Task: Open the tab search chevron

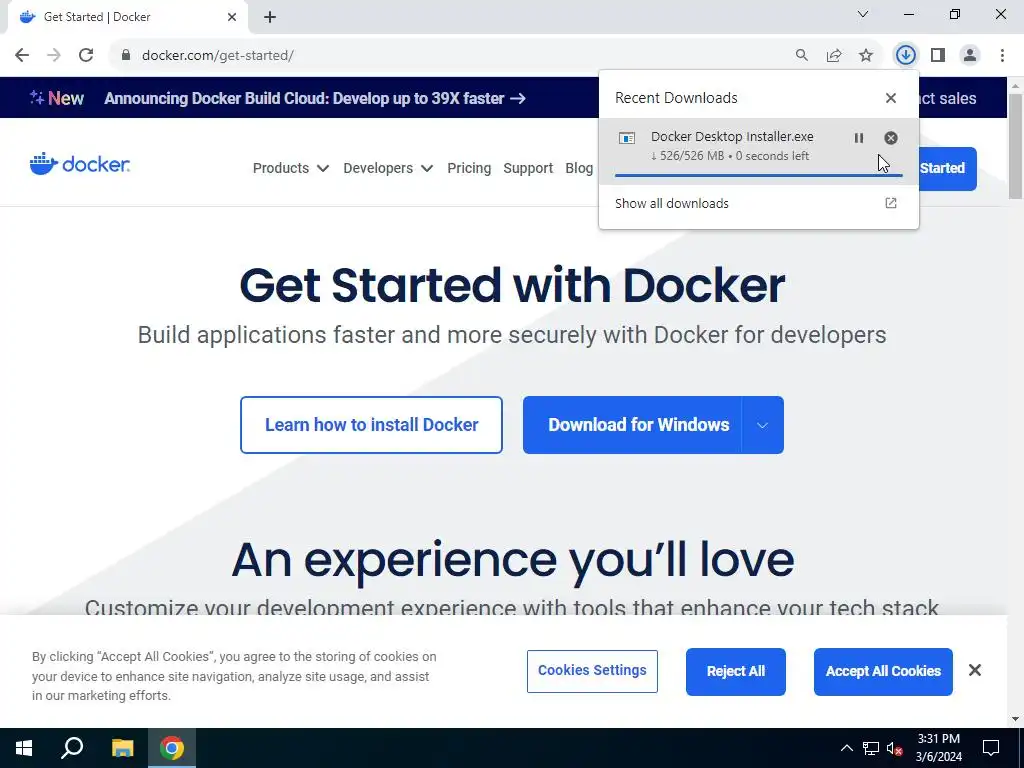Action: pyautogui.click(x=862, y=14)
